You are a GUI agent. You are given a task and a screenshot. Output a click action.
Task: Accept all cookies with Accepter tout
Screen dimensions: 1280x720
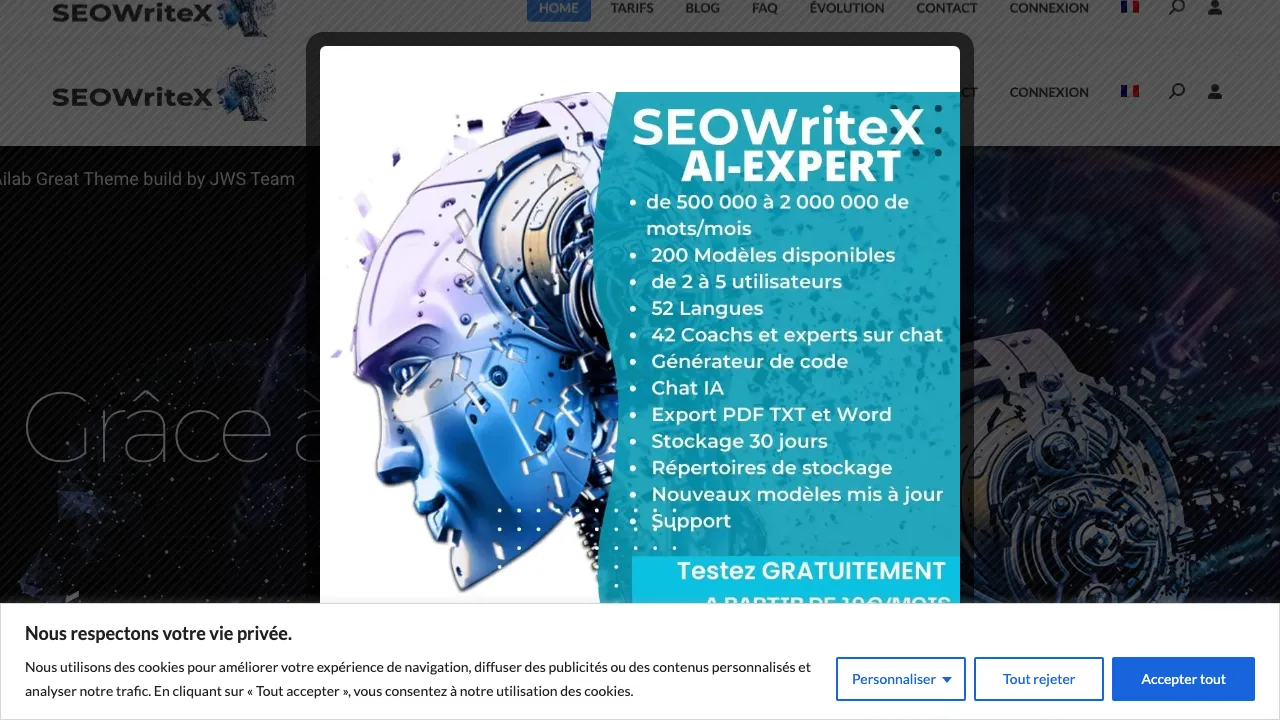[x=1184, y=679]
